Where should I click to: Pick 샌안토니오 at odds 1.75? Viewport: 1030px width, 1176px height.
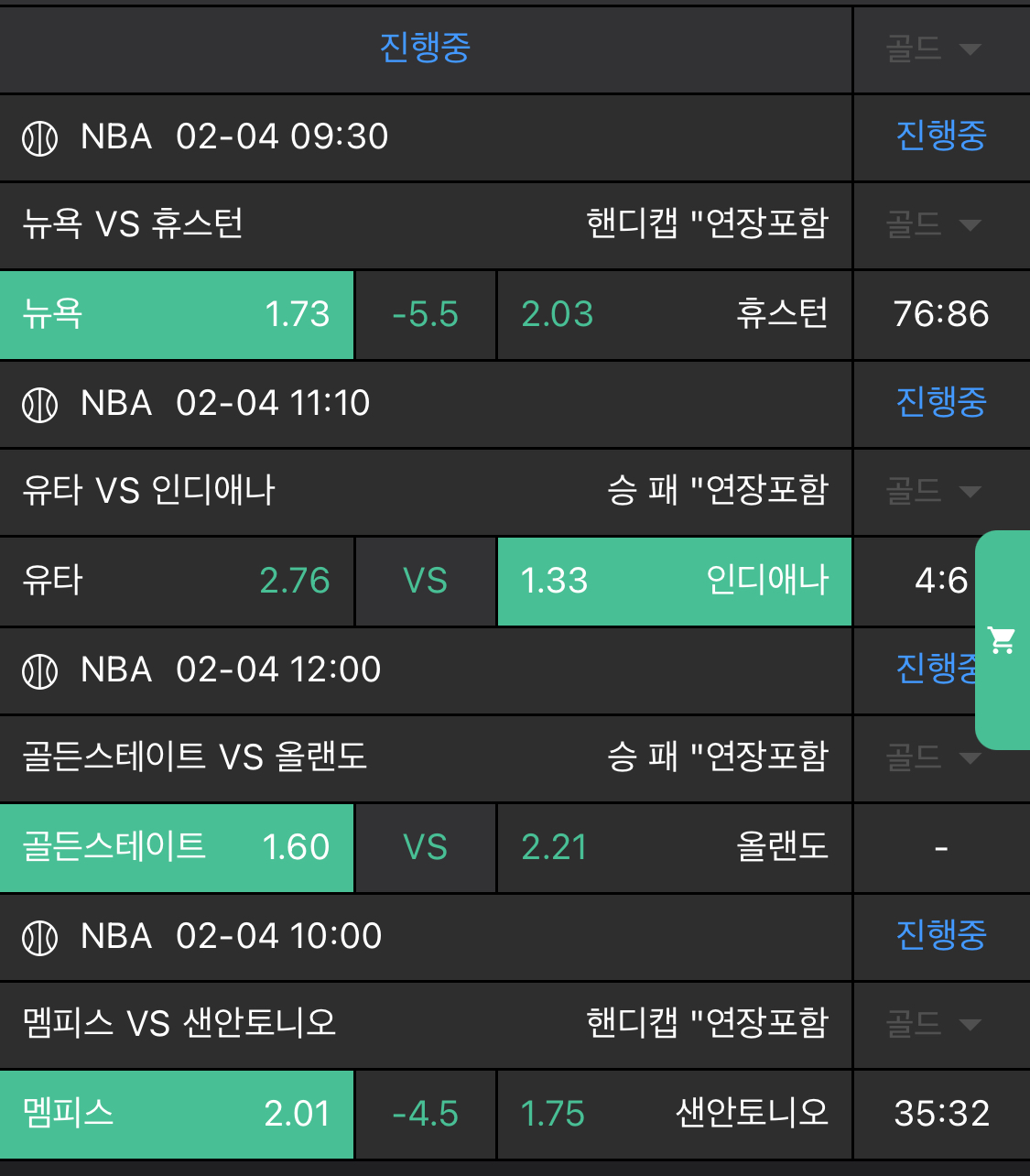(x=674, y=1114)
